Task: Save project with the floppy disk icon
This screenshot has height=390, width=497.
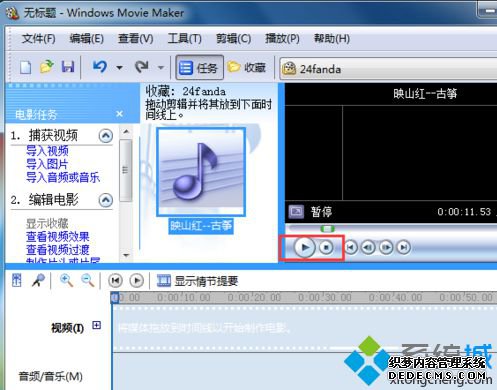Action: 68,67
